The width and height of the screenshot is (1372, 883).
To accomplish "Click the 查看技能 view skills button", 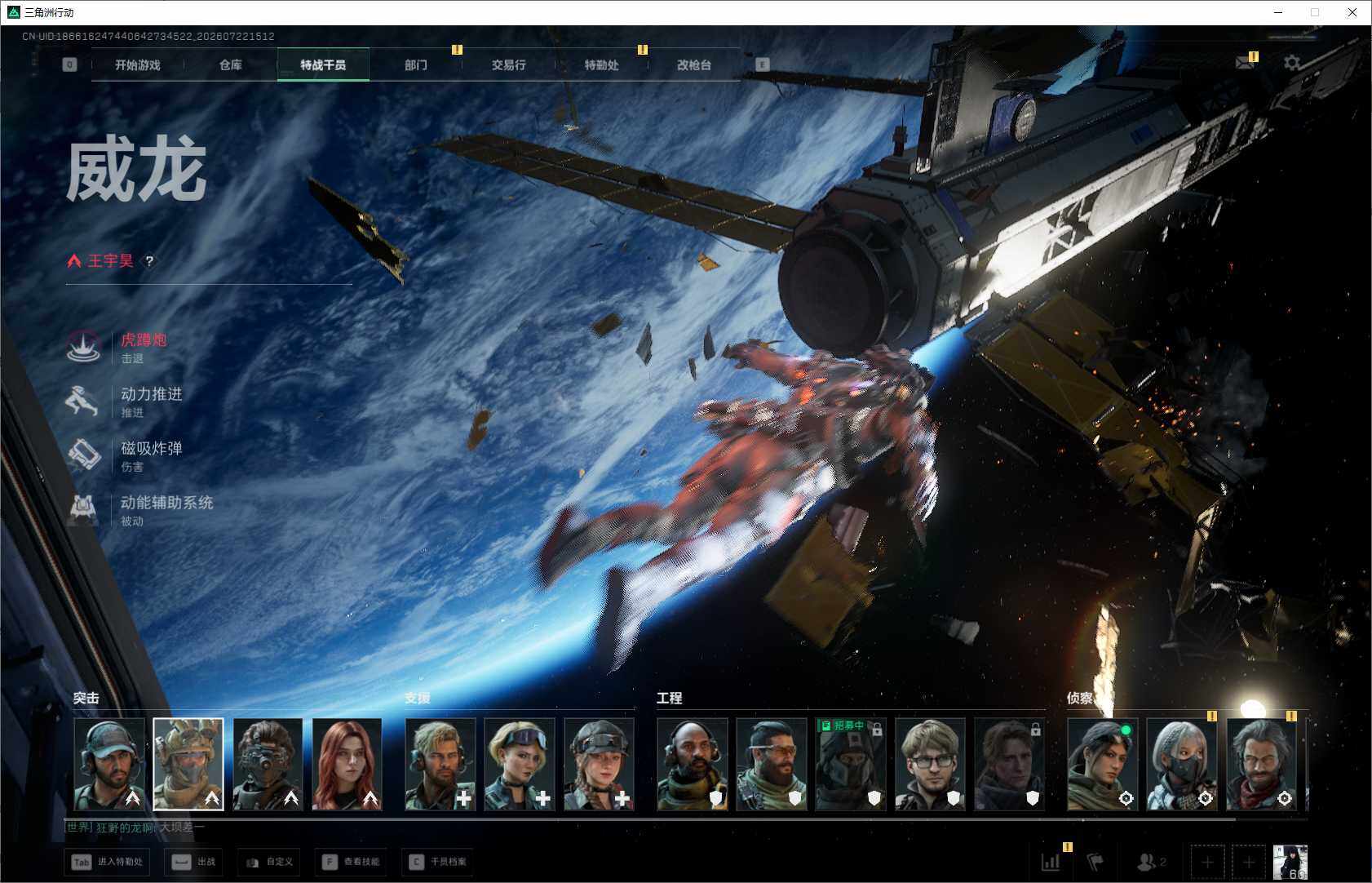I will coord(351,862).
